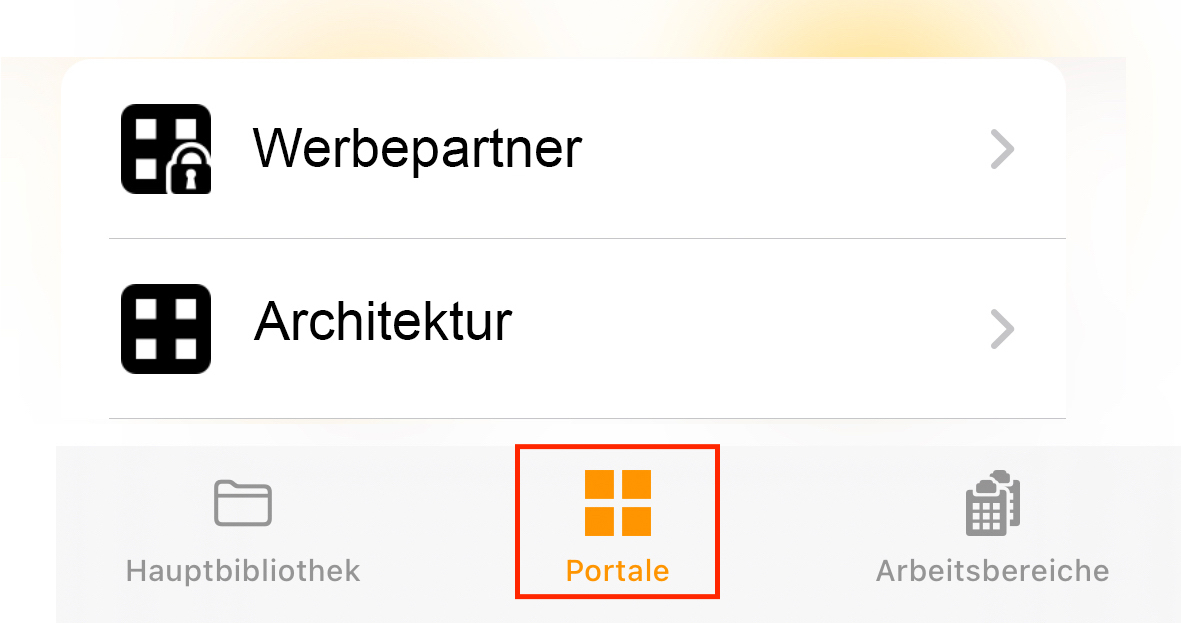Tap empty space in the Architektur row

click(753, 329)
